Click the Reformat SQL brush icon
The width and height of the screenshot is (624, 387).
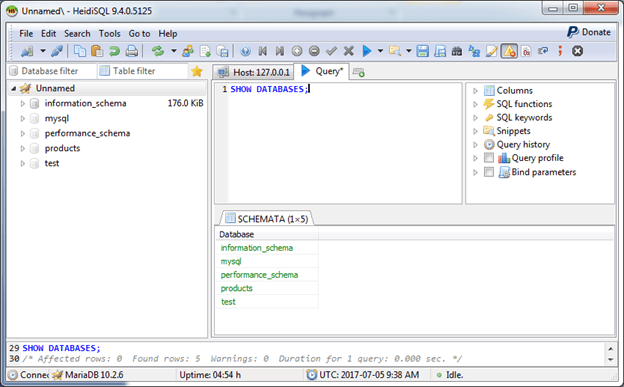(491, 51)
